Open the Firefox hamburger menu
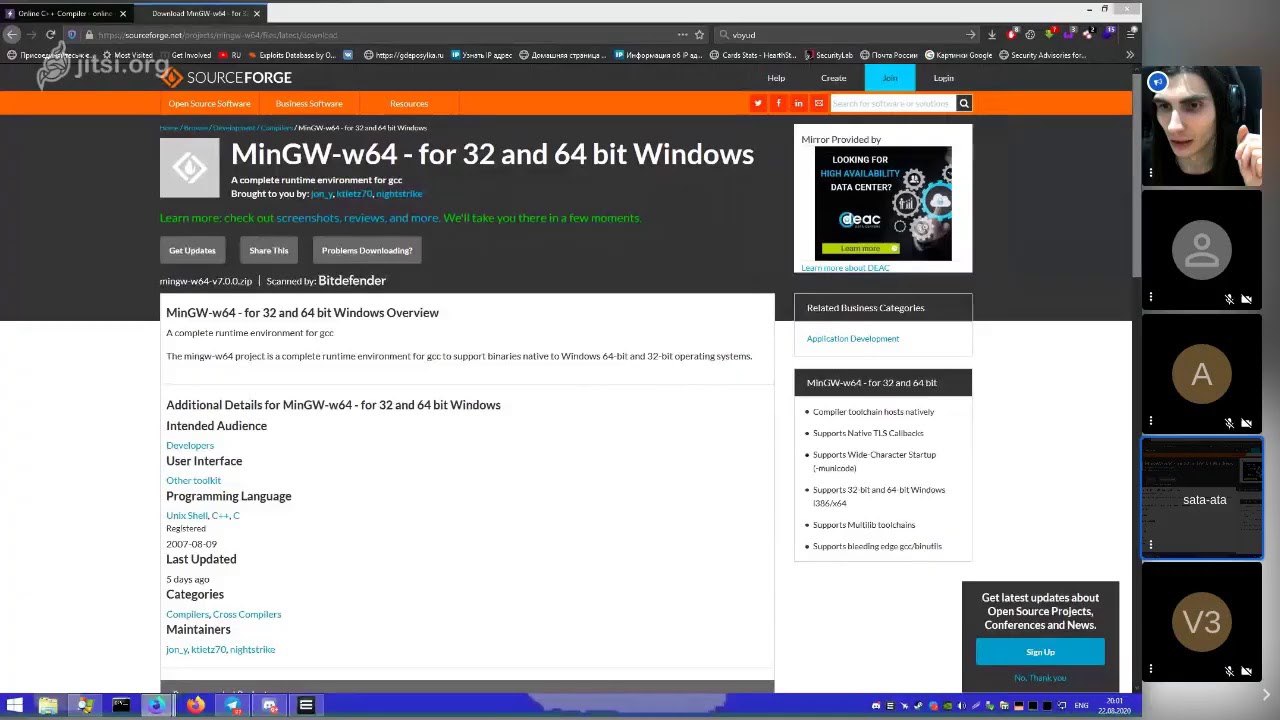 [x=1130, y=35]
